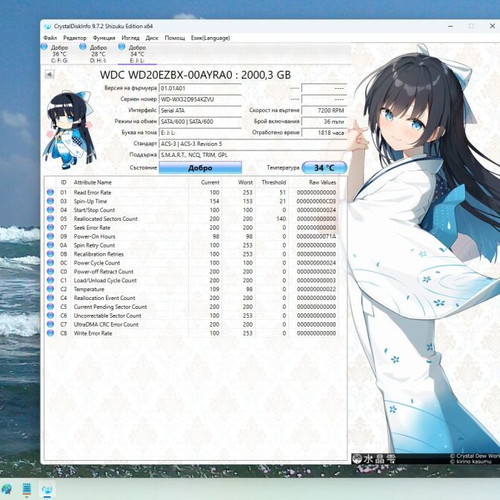This screenshot has height=500, width=500.
Task: Click the 34 °C temperature button
Action: (x=324, y=168)
